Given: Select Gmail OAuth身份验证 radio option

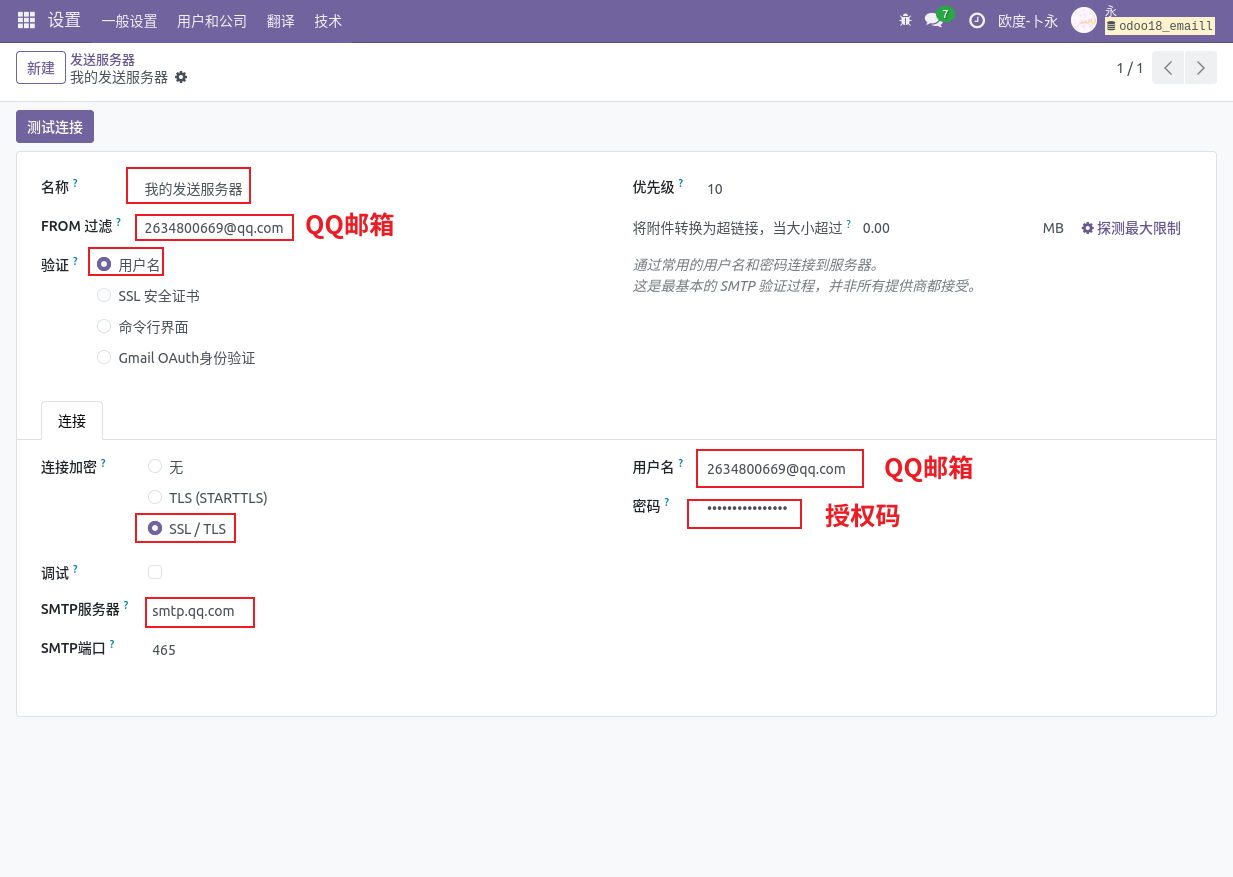Looking at the screenshot, I should point(104,358).
